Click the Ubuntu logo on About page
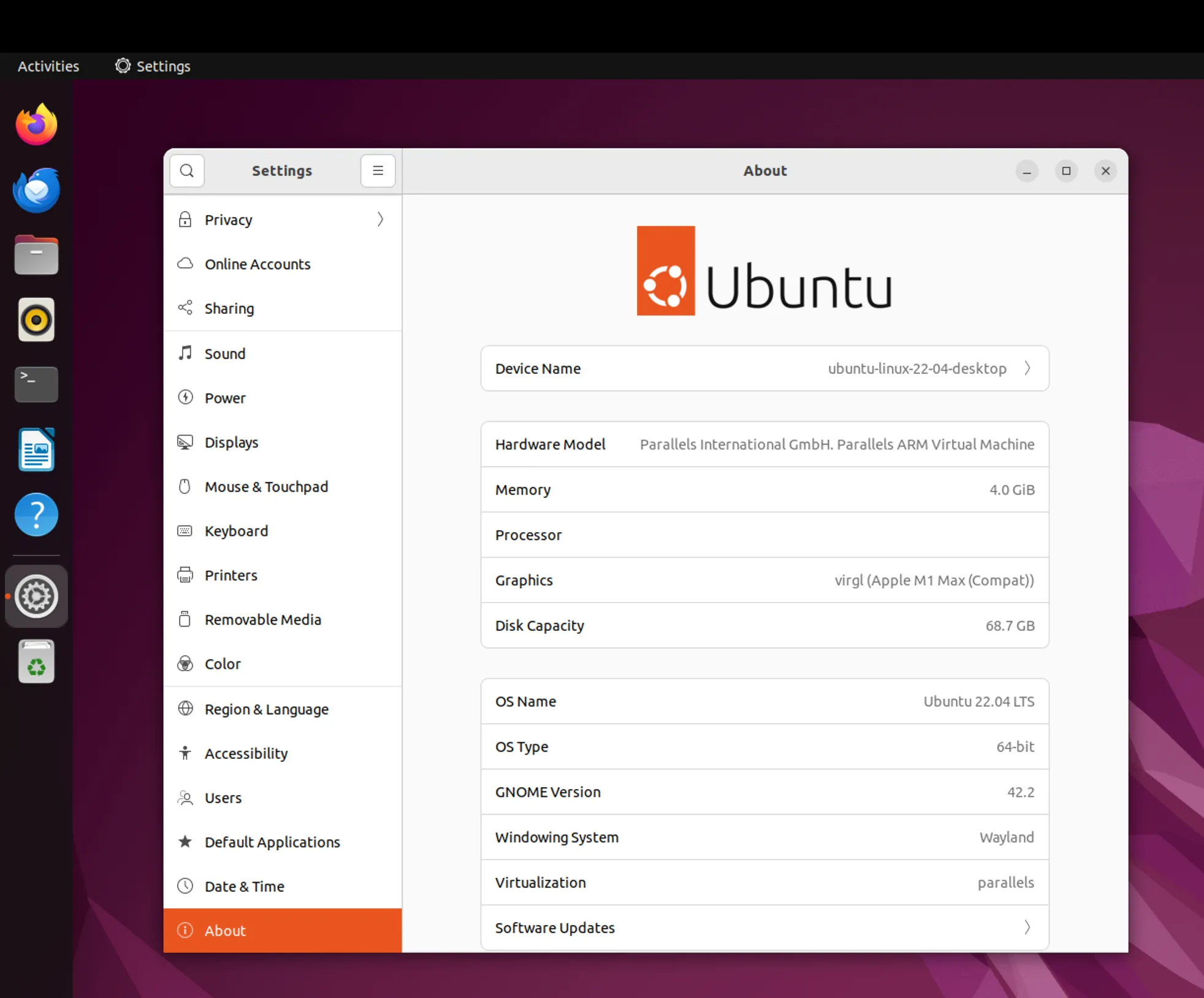1204x998 pixels. (764, 271)
